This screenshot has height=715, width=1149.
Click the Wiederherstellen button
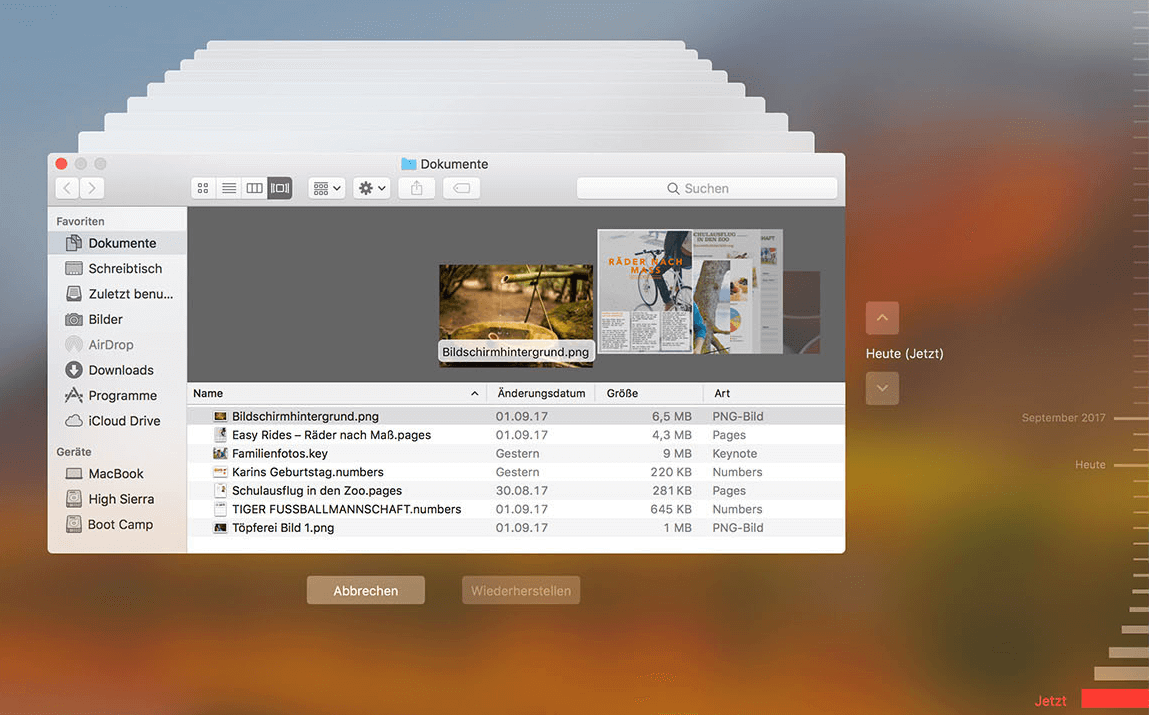pos(521,590)
